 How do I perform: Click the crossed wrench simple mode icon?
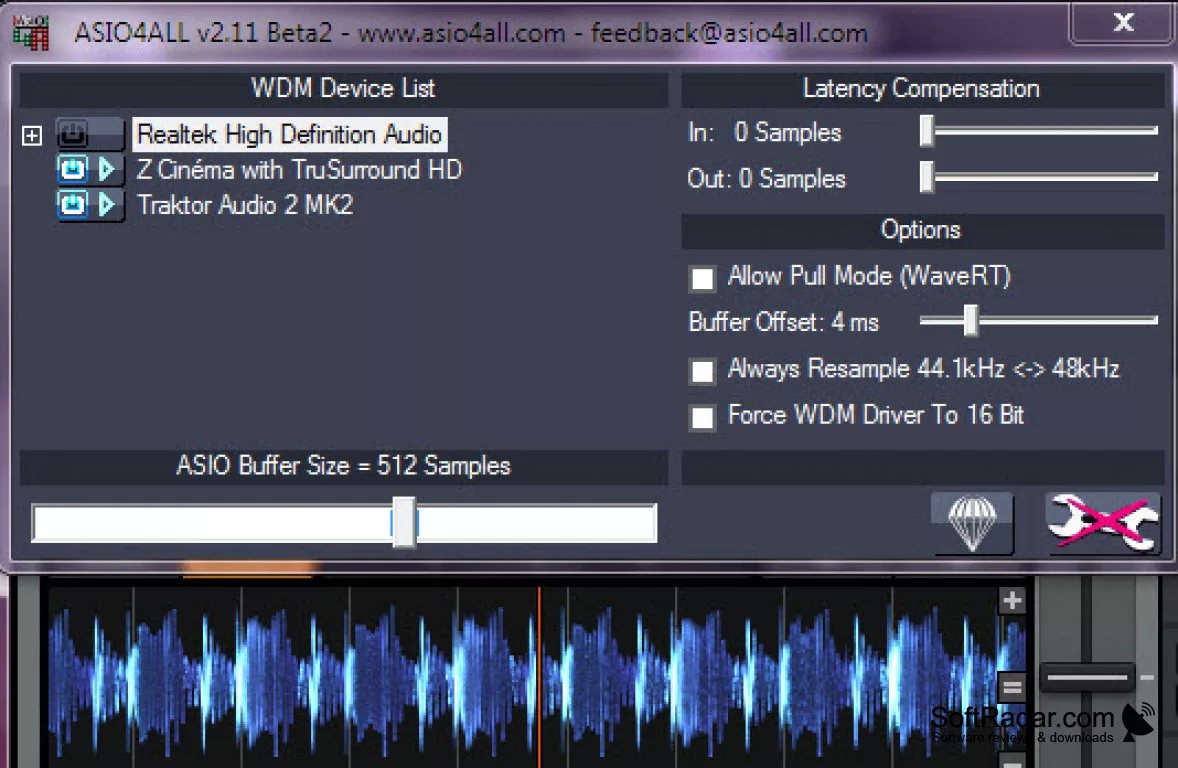click(x=1103, y=523)
